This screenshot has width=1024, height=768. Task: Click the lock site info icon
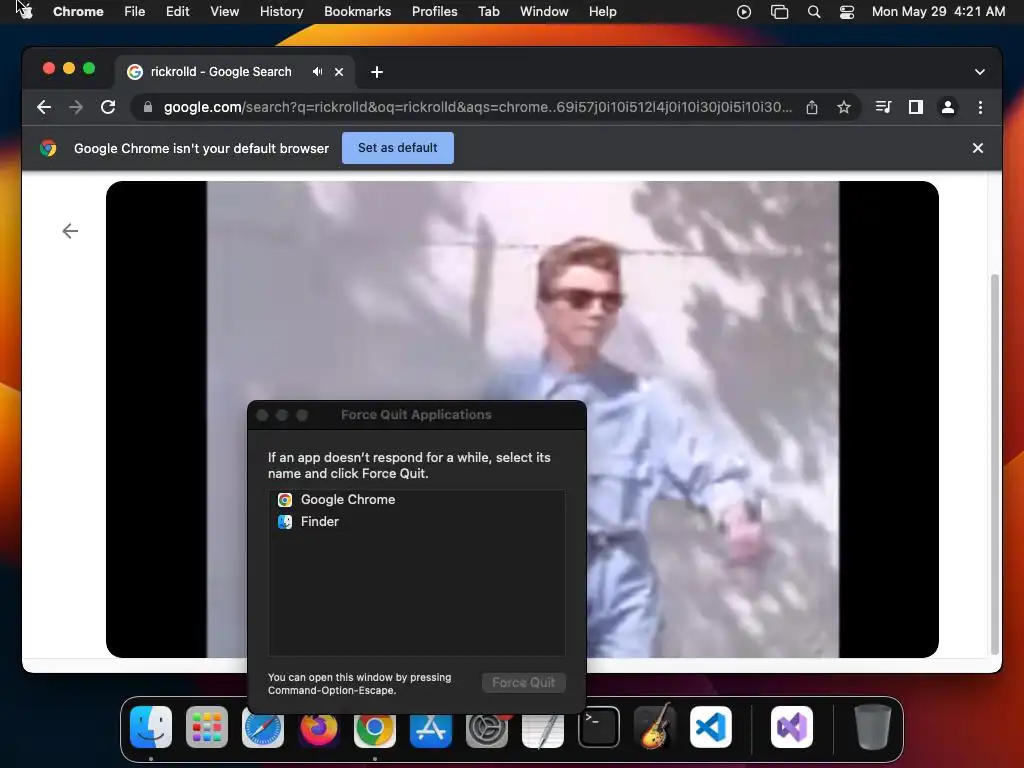(148, 107)
